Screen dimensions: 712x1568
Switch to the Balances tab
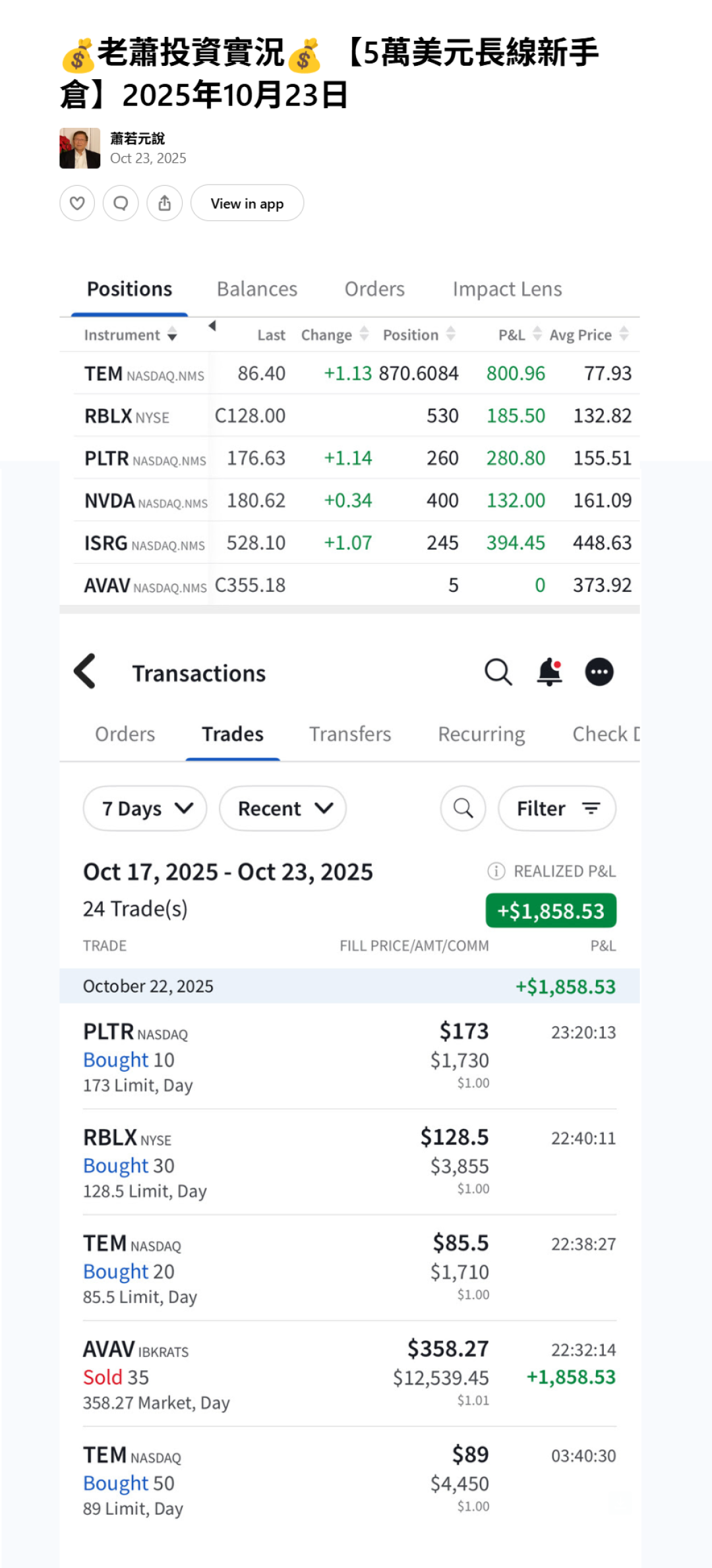(x=257, y=289)
